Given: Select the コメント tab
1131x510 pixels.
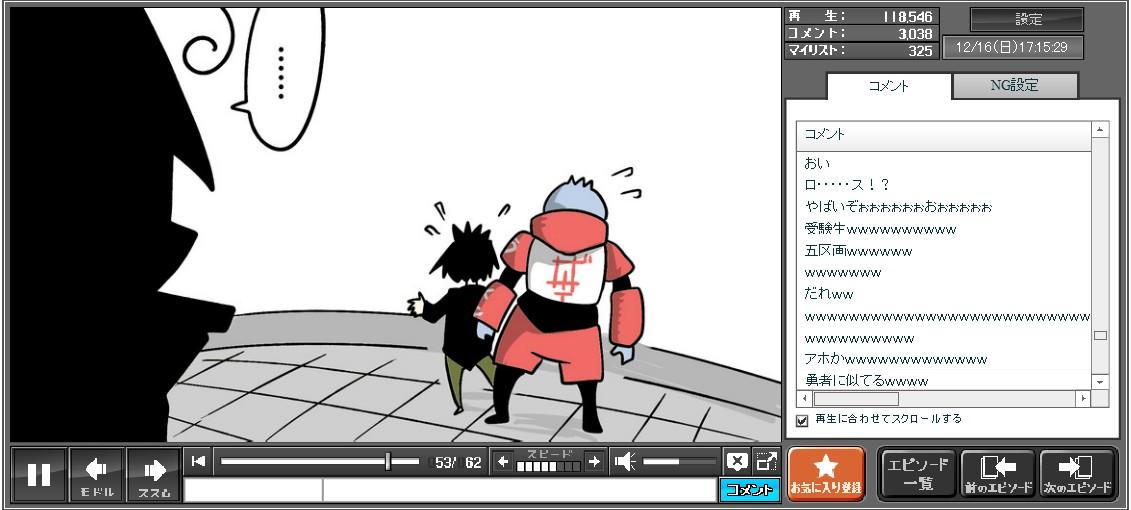Looking at the screenshot, I should [888, 86].
